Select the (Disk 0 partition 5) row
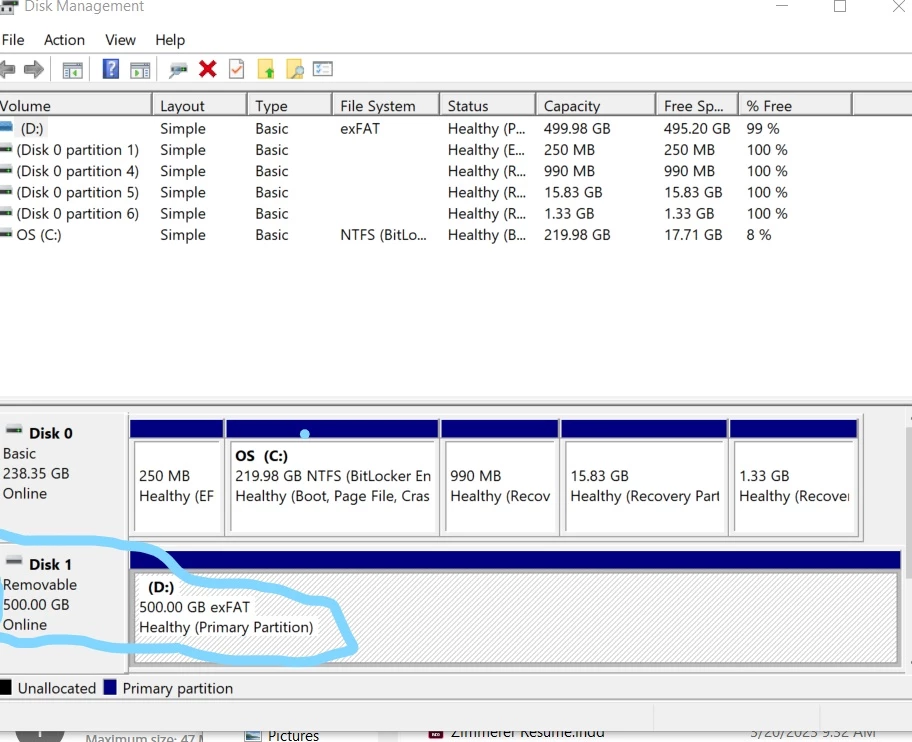 426,192
